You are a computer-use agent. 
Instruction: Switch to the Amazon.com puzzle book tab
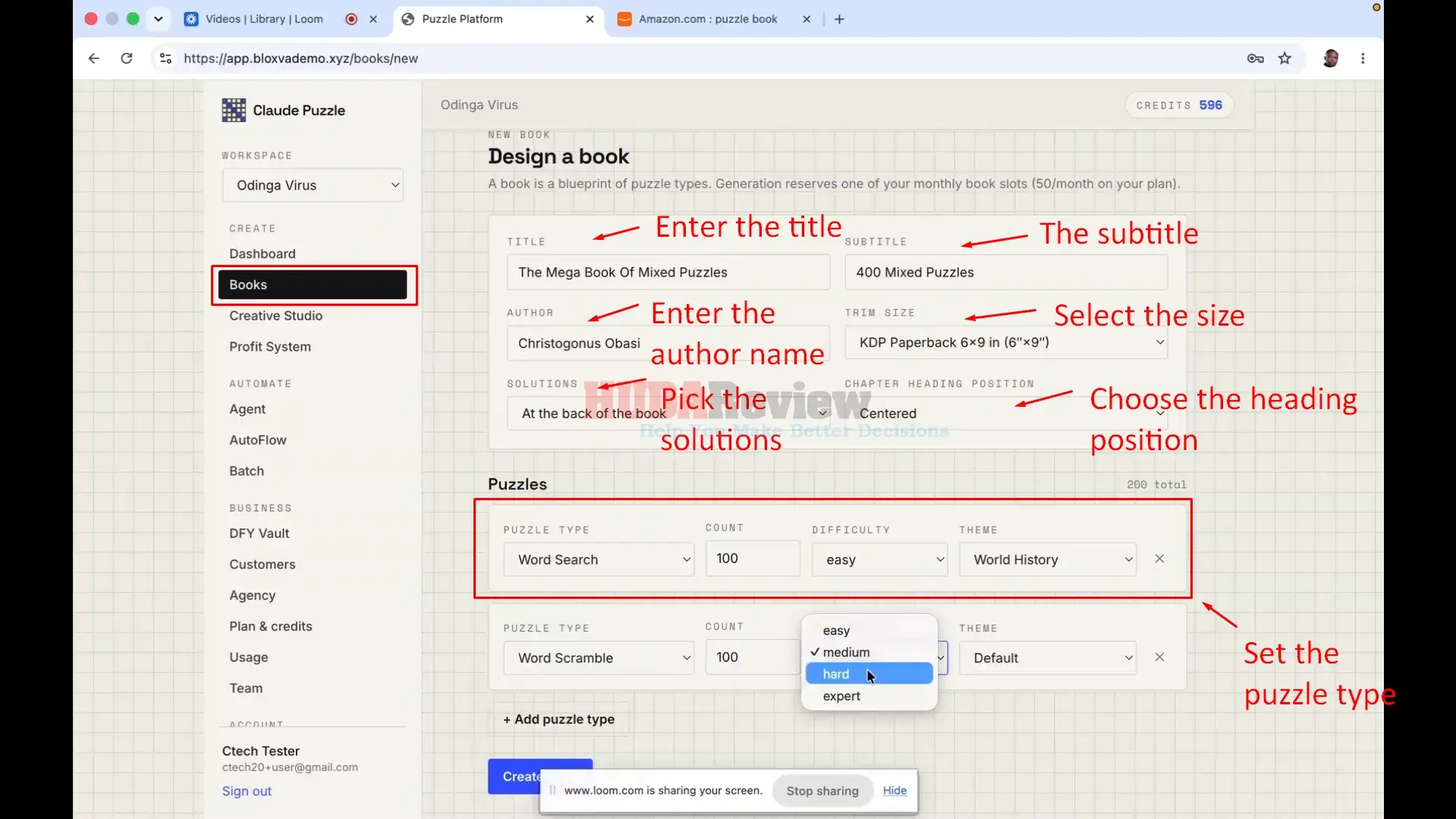(x=707, y=19)
